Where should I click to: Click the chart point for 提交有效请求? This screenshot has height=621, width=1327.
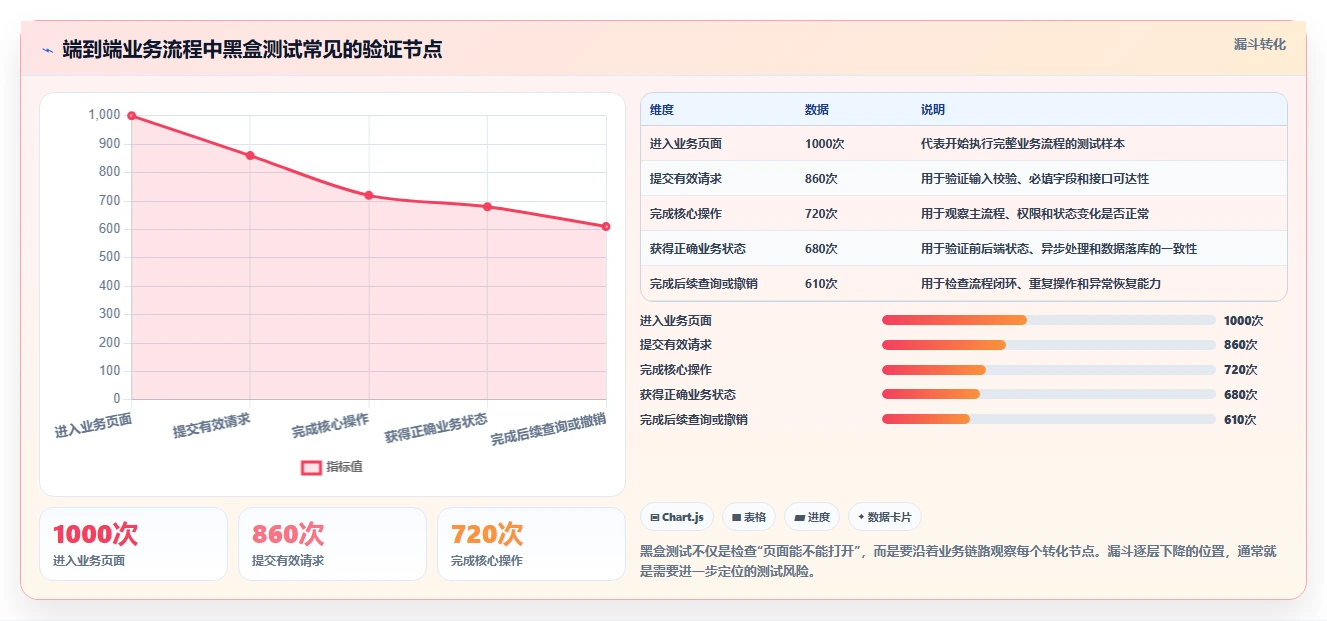point(250,155)
